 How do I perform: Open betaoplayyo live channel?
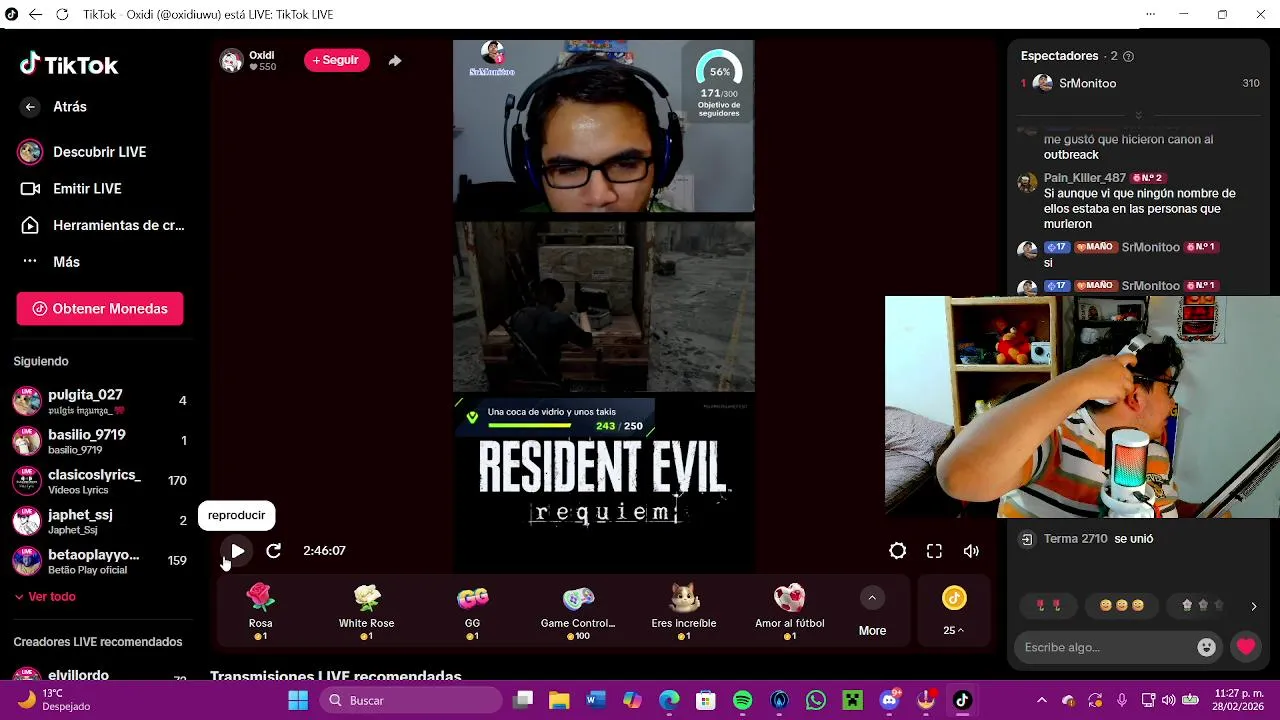100,561
